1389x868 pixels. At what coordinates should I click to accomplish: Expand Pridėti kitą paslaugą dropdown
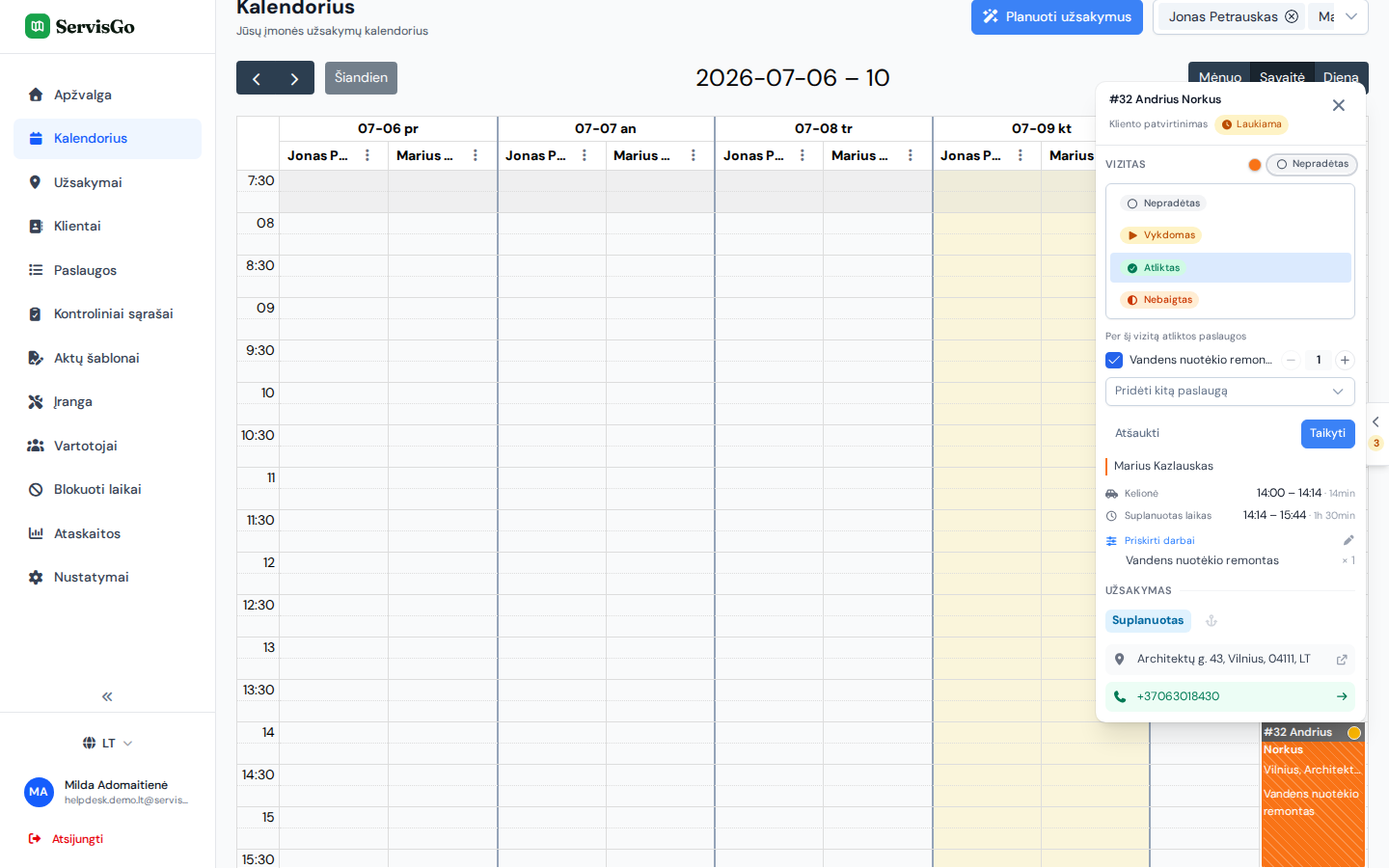click(1230, 391)
